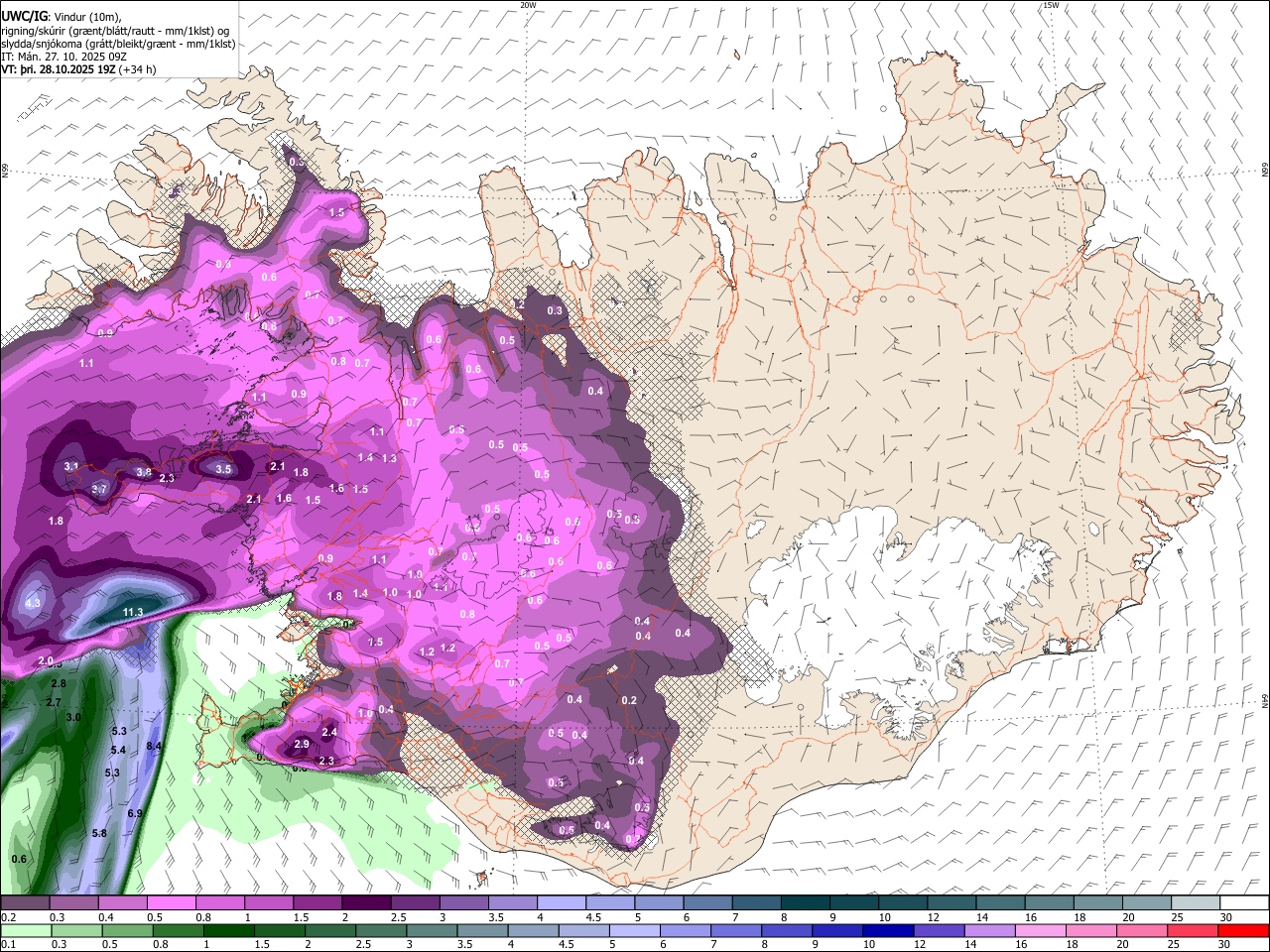Viewport: 1270px width, 952px height.
Task: Click the 15W longitude label at top
Action: point(1052,5)
